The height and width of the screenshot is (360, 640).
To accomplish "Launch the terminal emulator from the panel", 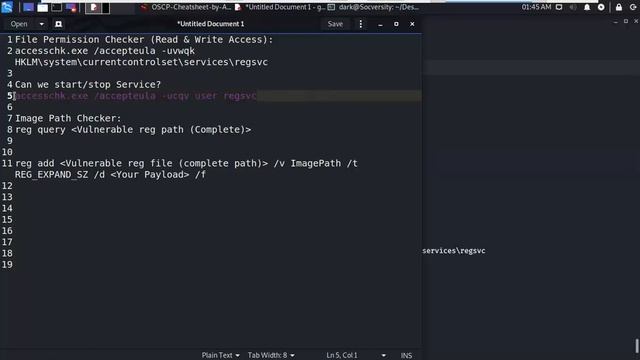I will coord(57,7).
